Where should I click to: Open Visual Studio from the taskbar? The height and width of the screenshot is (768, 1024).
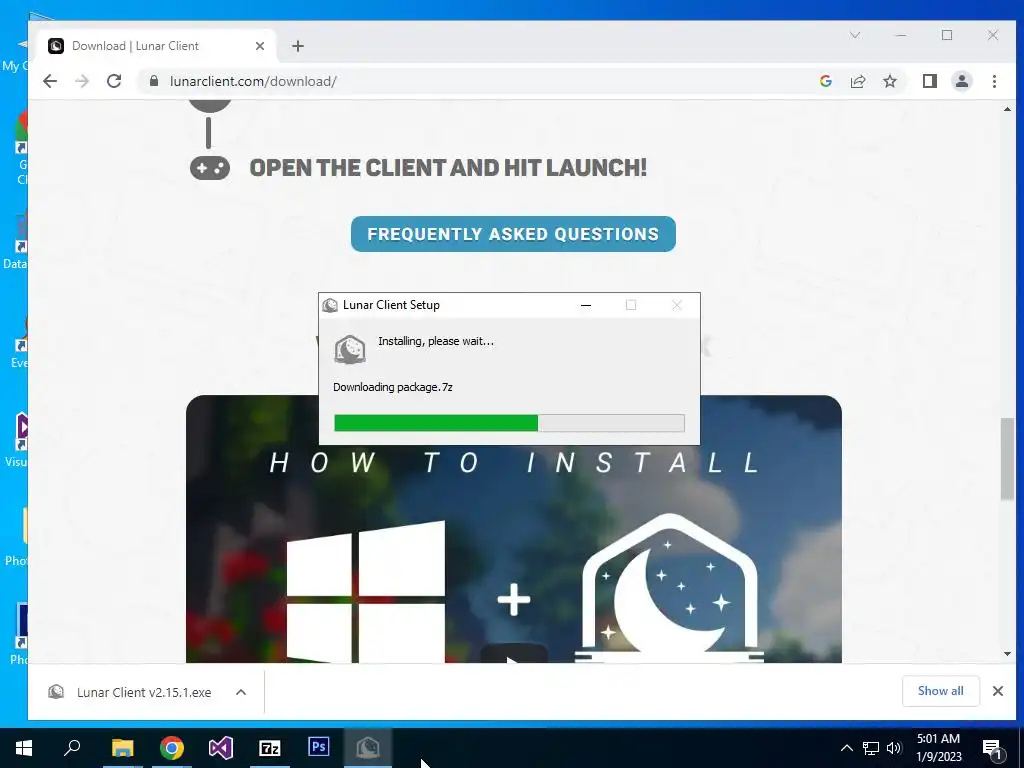click(221, 748)
